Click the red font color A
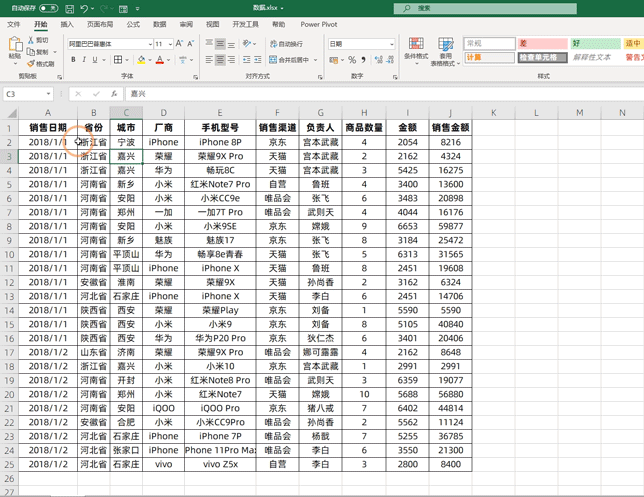The height and width of the screenshot is (497, 644). pyautogui.click(x=160, y=60)
